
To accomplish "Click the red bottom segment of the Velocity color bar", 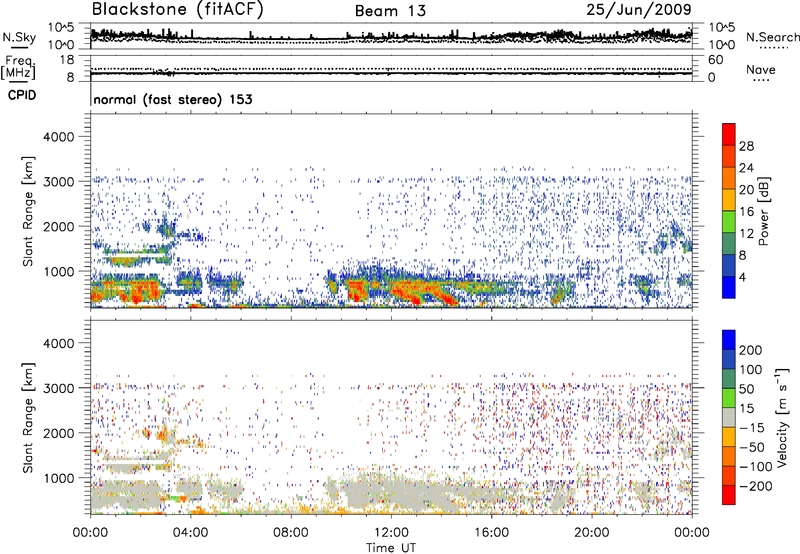I will (x=729, y=495).
